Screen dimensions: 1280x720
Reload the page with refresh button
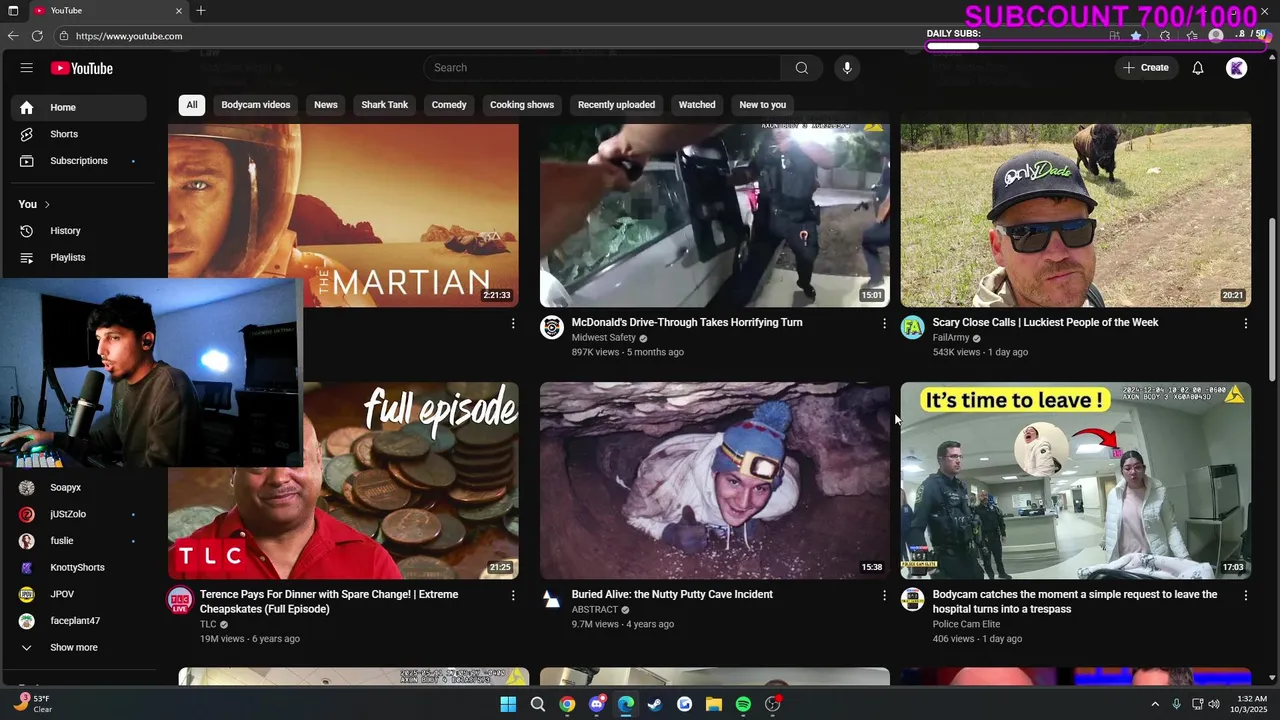click(x=37, y=36)
